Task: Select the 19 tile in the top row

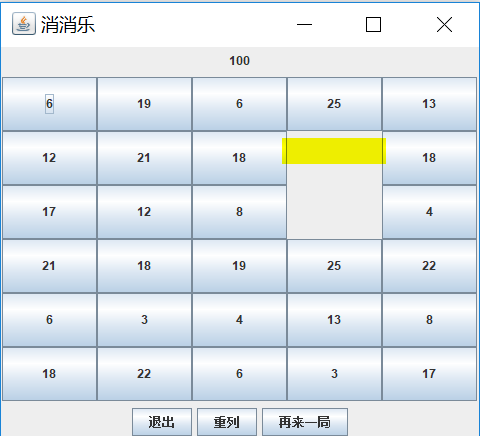Action: pos(144,104)
